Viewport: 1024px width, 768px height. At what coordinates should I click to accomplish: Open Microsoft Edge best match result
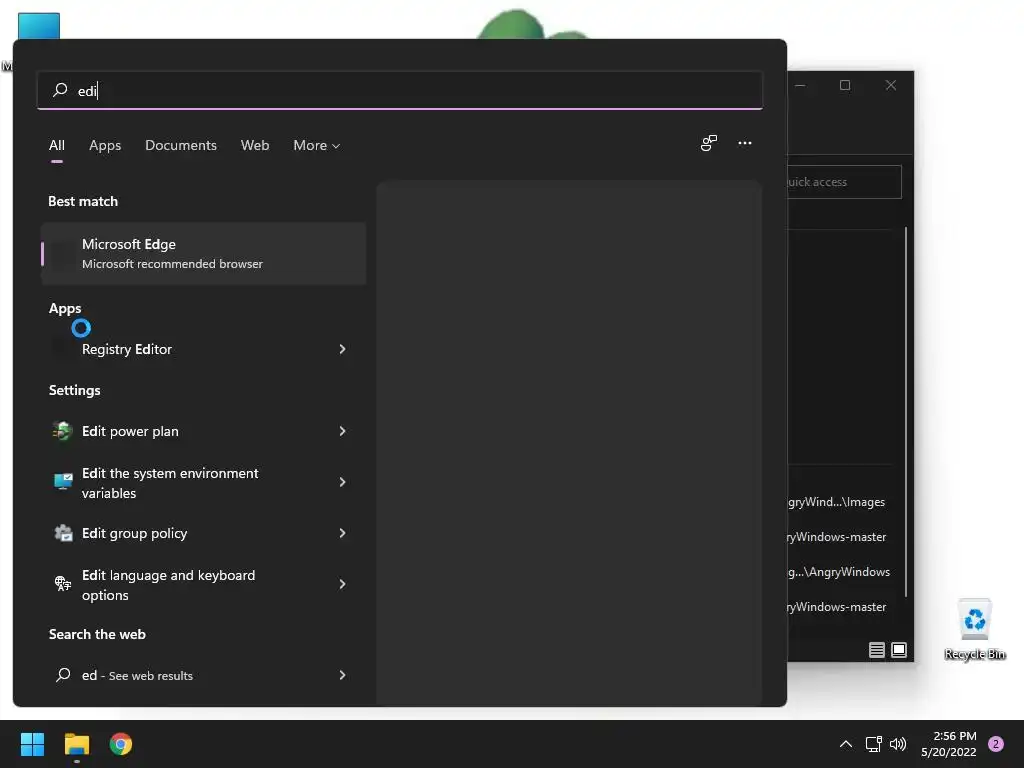point(203,253)
